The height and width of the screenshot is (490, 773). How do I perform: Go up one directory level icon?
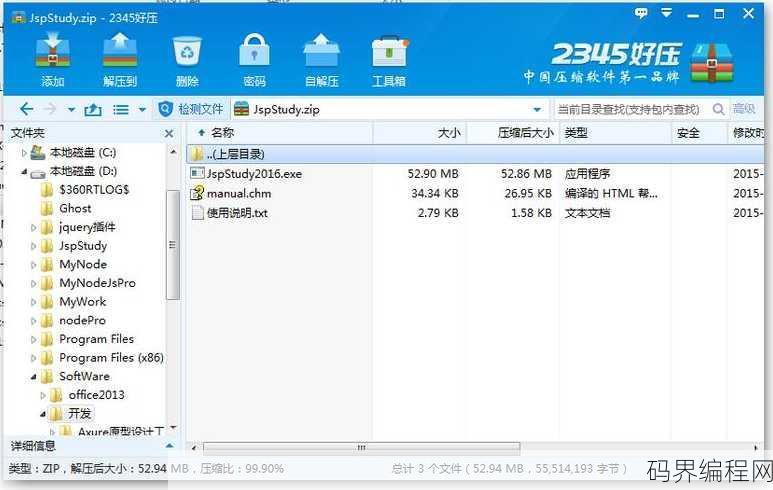pos(93,109)
